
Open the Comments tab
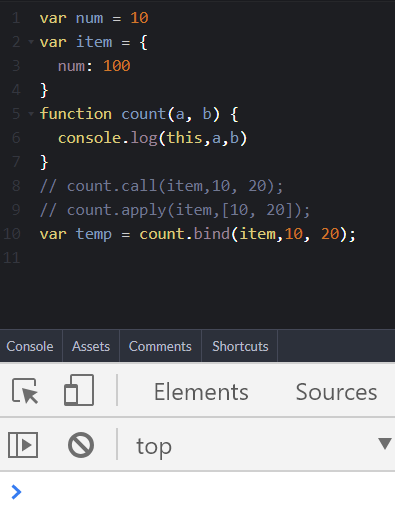pos(160,346)
